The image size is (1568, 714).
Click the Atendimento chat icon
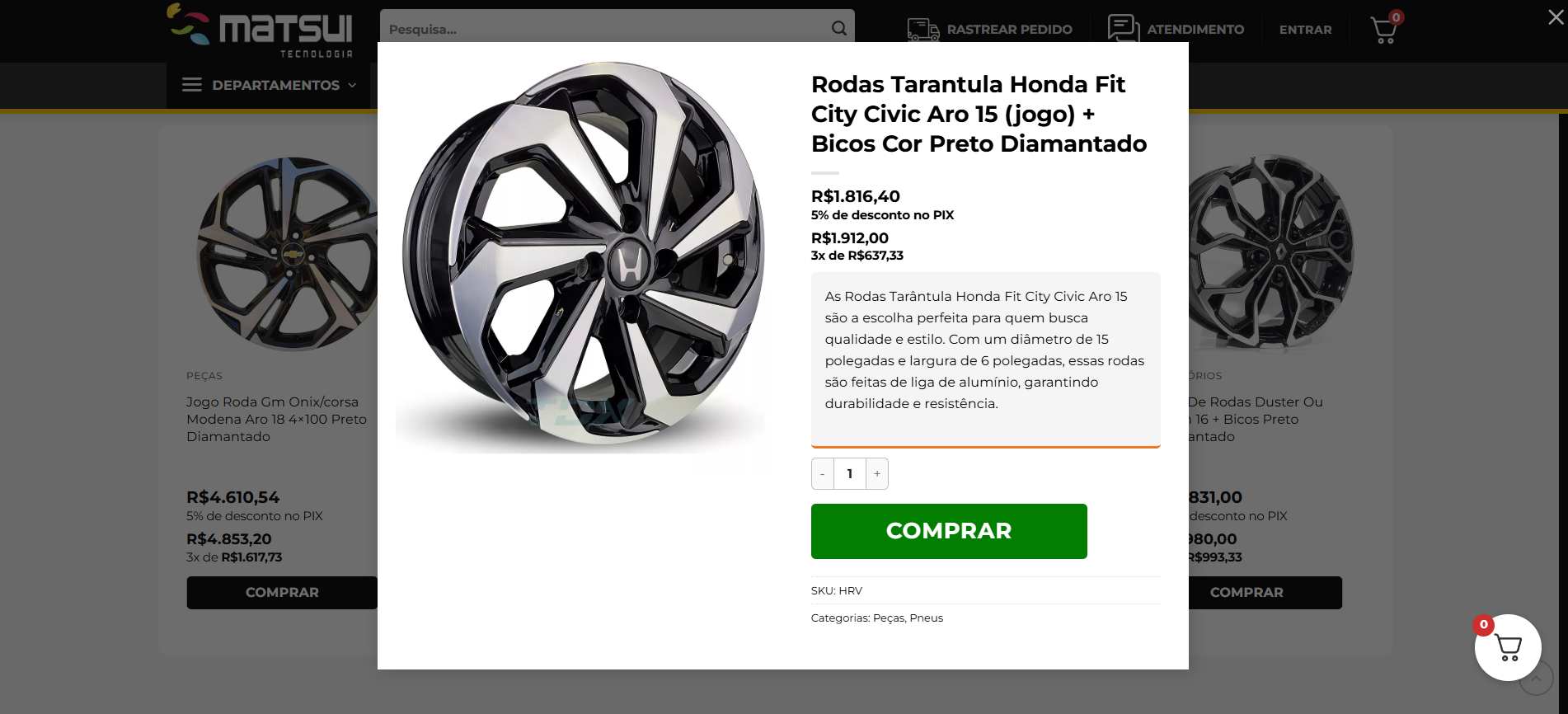(1124, 28)
